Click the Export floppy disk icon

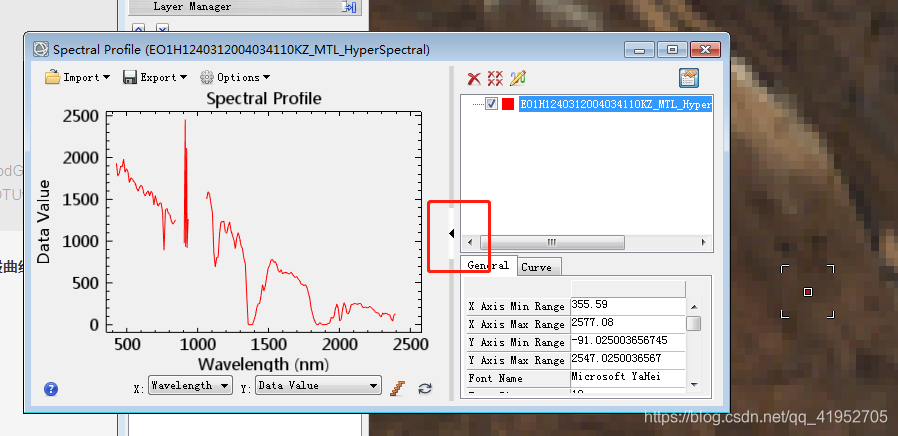(129, 77)
